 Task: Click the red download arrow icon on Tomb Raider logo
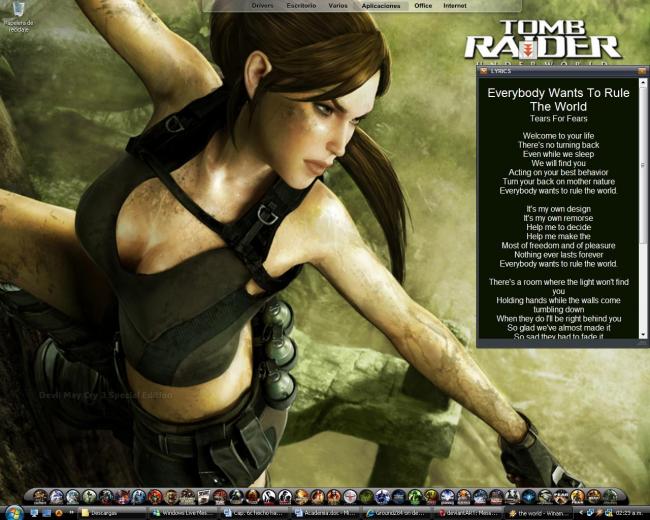pos(528,51)
